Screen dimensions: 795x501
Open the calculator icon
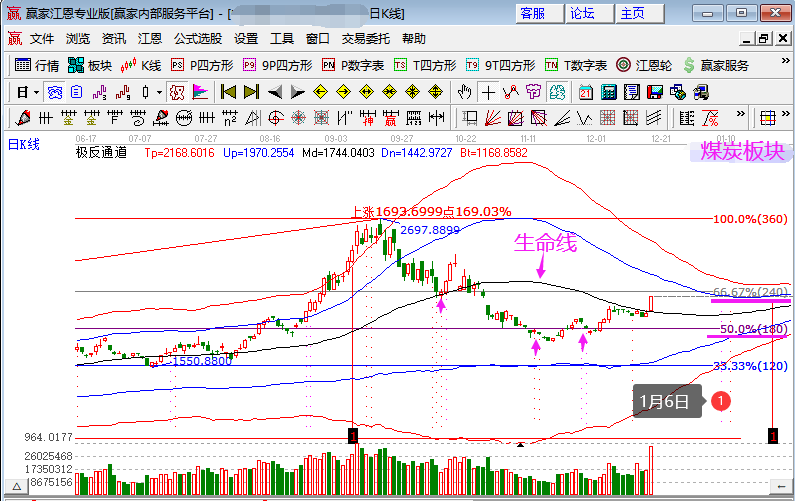pyautogui.click(x=608, y=92)
